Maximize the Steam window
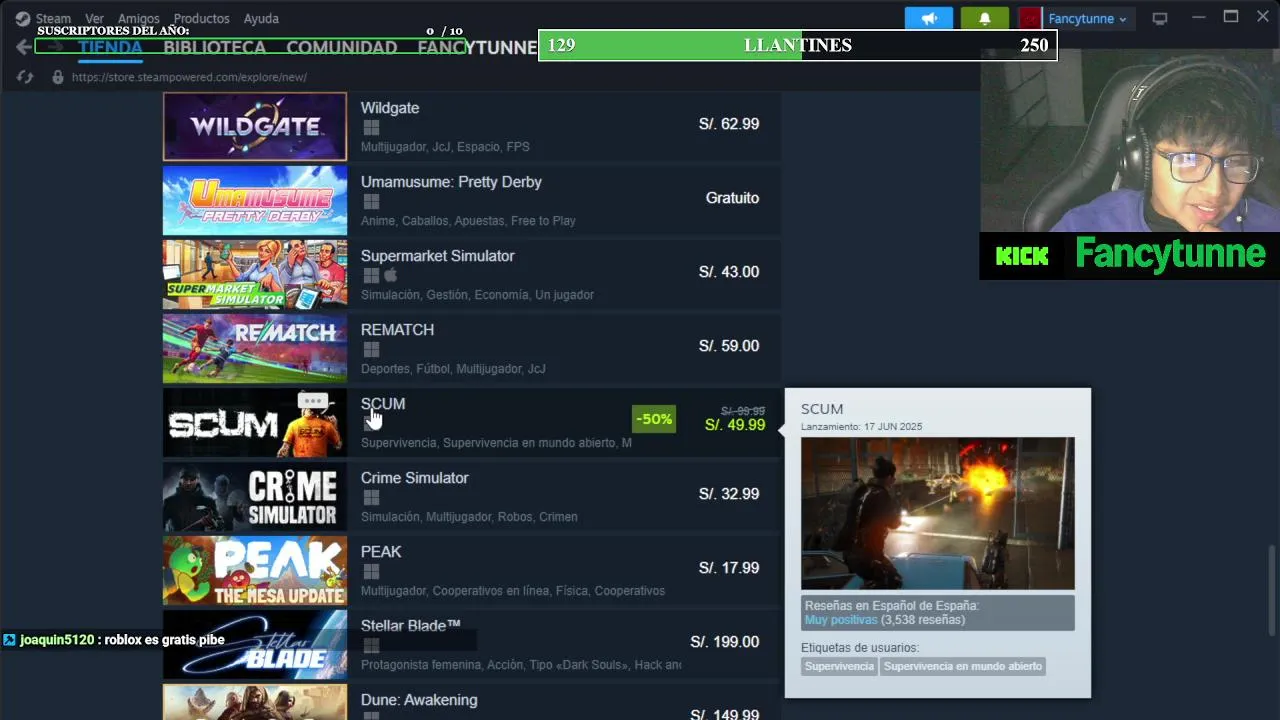 (x=1231, y=17)
